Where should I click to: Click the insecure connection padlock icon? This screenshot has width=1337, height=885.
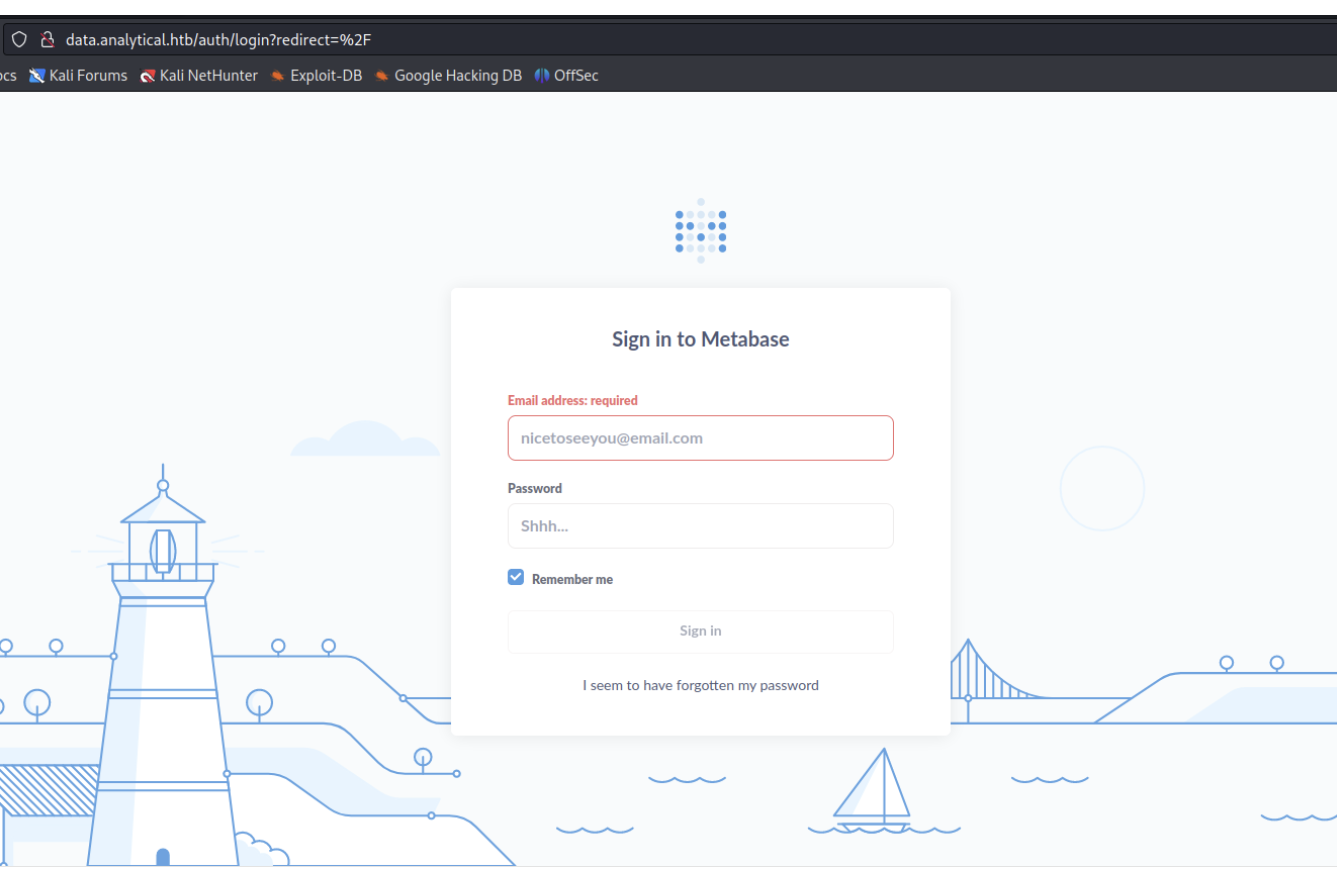[46, 40]
